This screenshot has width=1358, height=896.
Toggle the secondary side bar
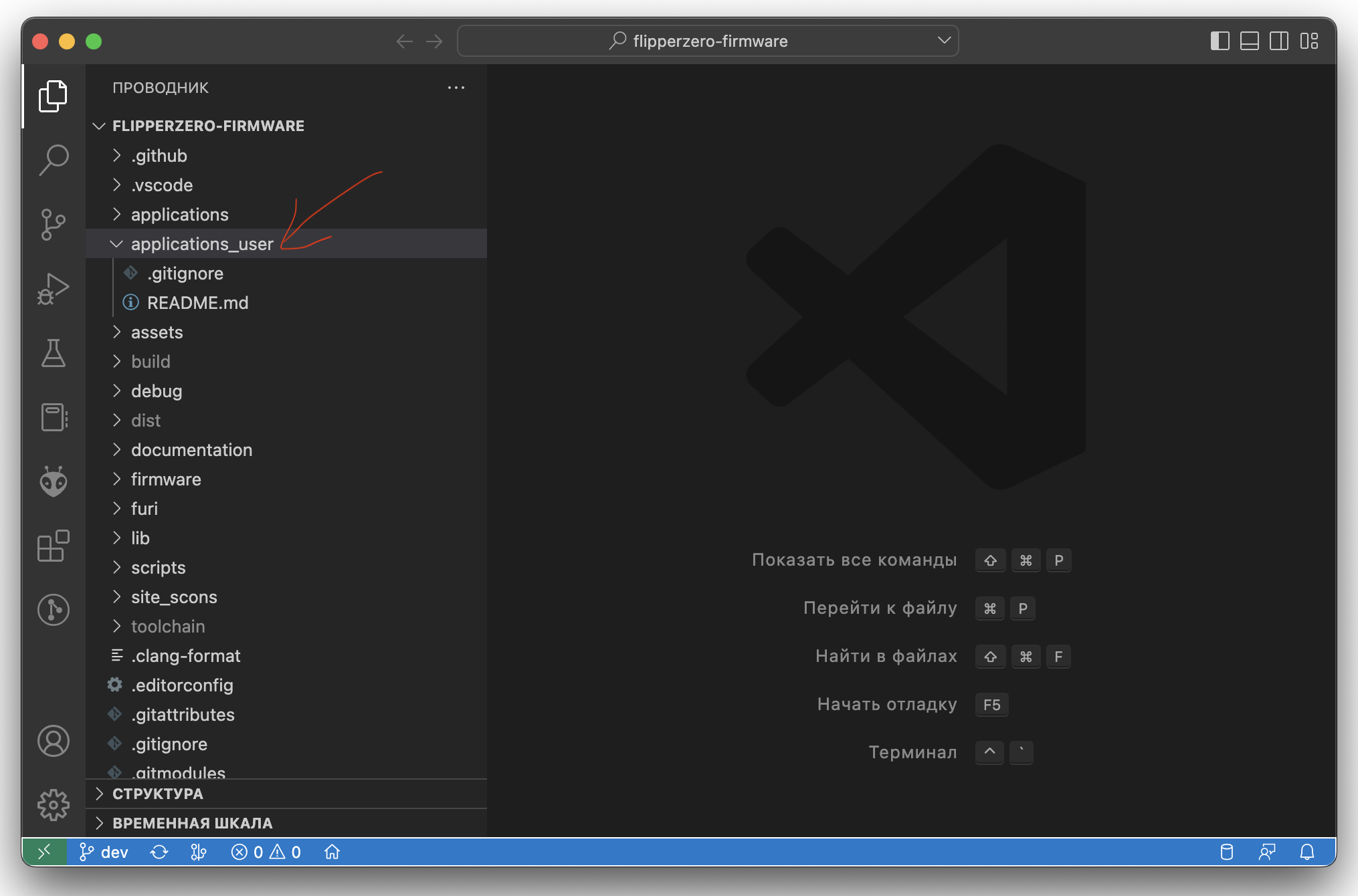(1279, 41)
